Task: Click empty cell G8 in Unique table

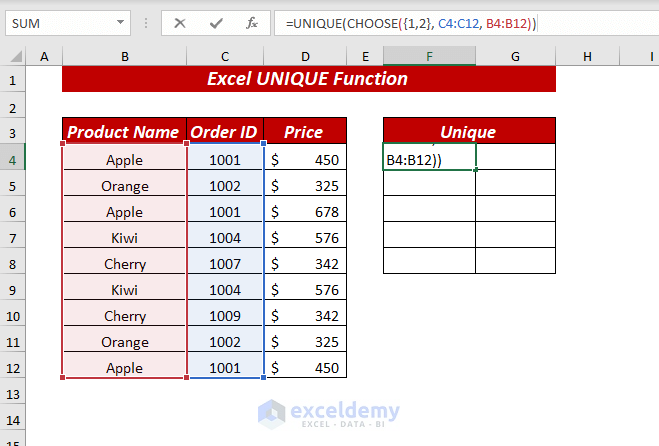Action: click(515, 261)
